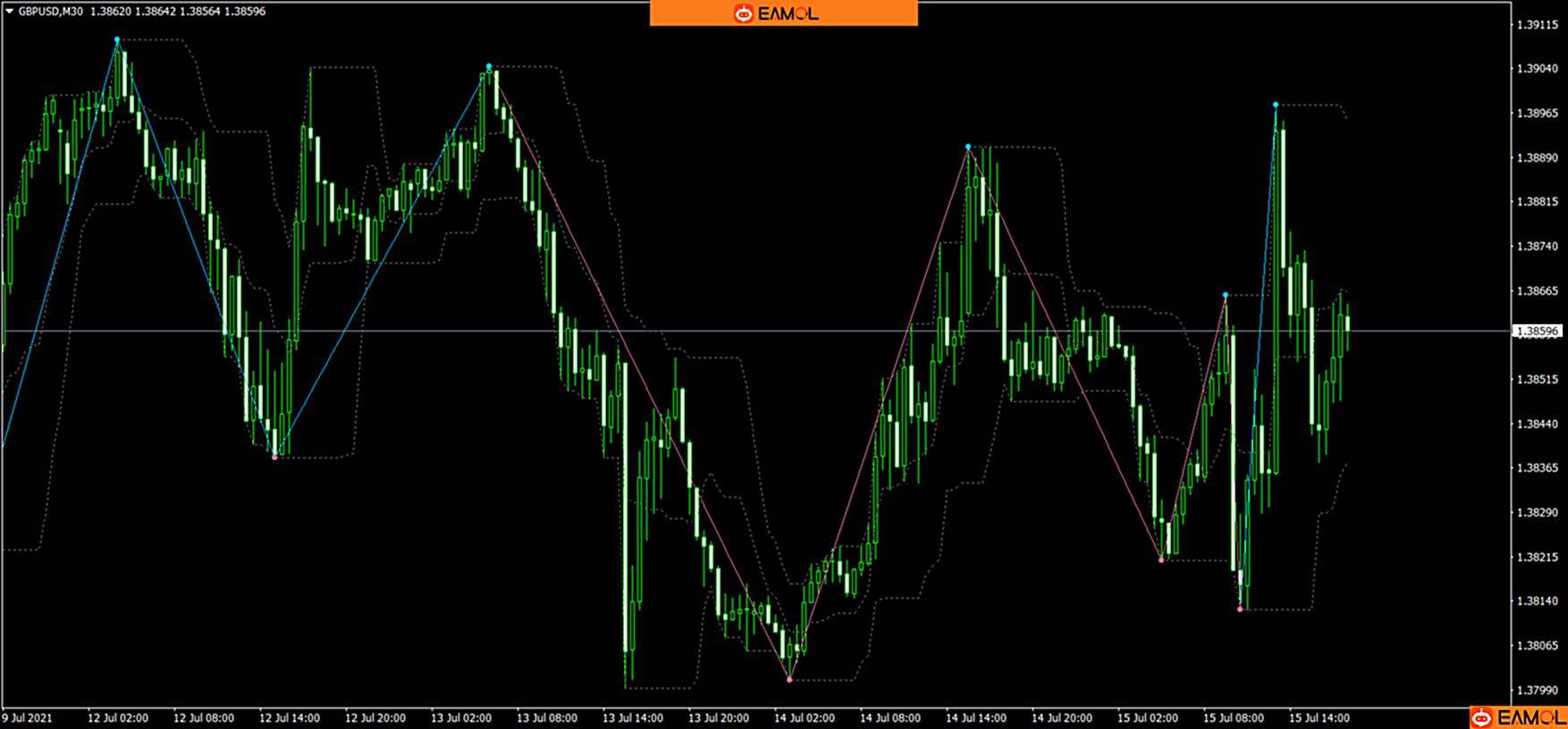This screenshot has height=729, width=1568.
Task: Click the 1.37990 price axis label
Action: coord(1537,690)
